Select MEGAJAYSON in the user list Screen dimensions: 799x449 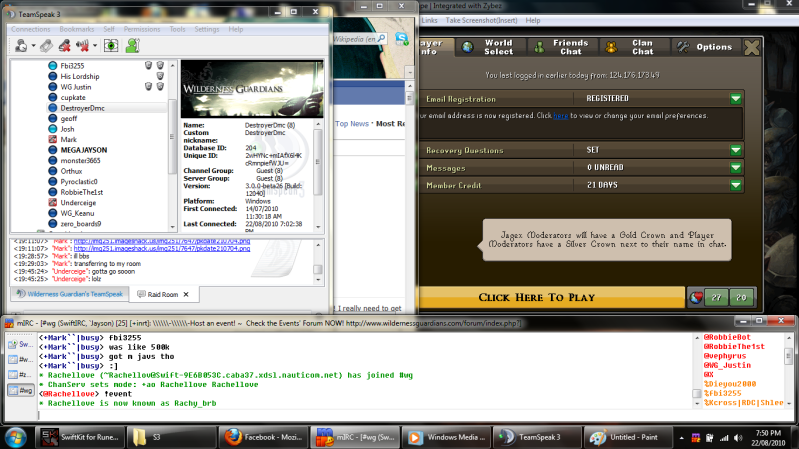tap(84, 150)
